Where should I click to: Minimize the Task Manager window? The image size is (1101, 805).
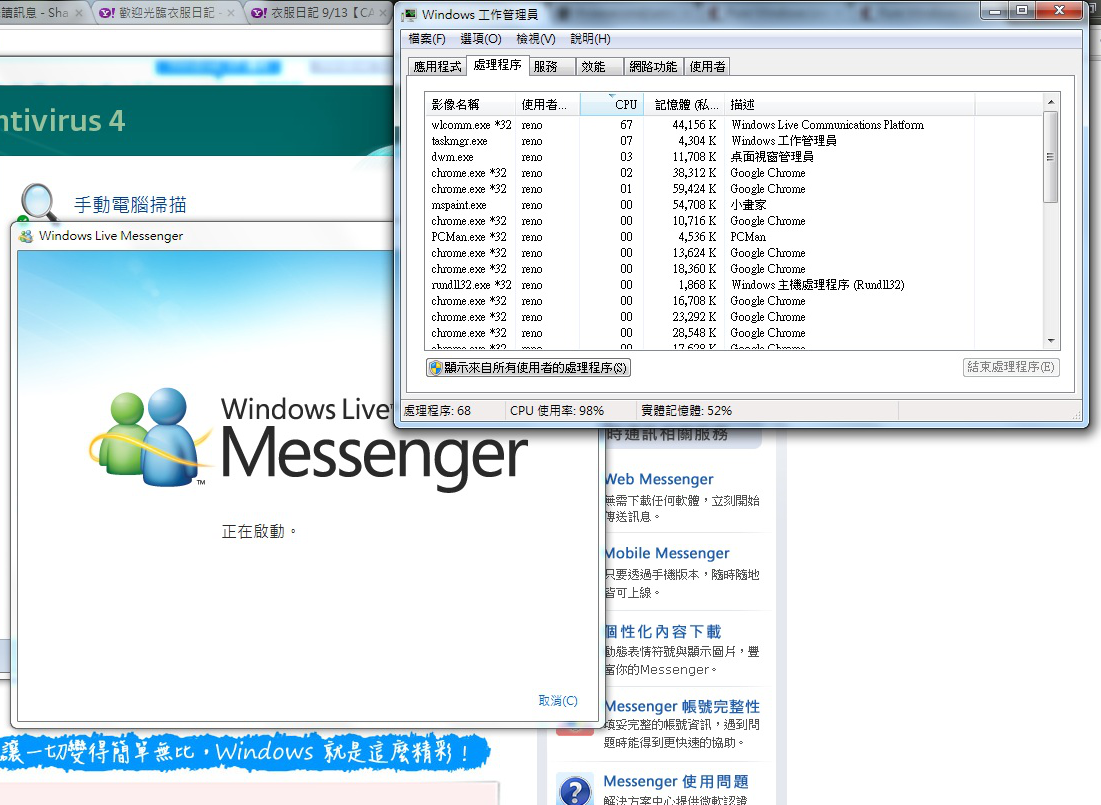point(995,11)
